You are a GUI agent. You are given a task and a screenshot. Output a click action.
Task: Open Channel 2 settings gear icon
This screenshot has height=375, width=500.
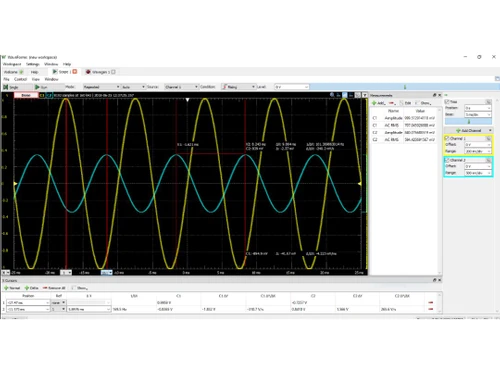point(488,160)
